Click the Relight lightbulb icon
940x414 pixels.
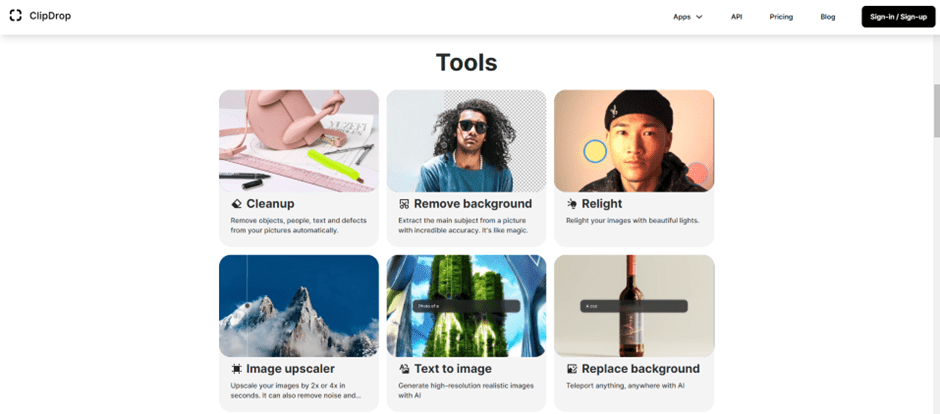point(572,204)
